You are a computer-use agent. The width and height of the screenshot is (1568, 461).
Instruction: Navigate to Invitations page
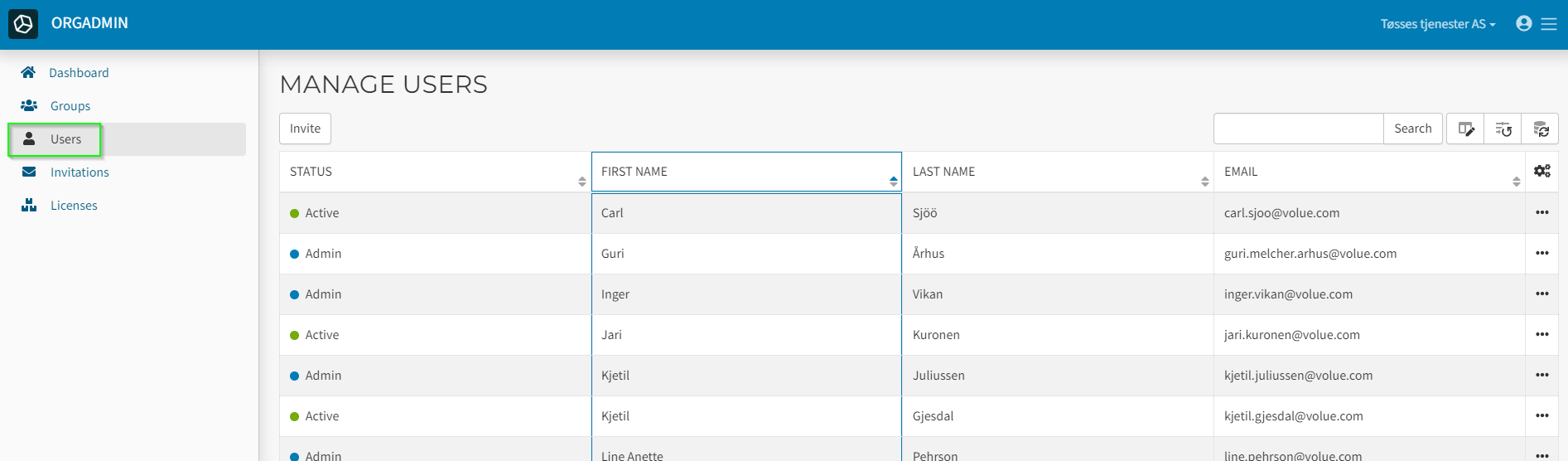(x=80, y=172)
